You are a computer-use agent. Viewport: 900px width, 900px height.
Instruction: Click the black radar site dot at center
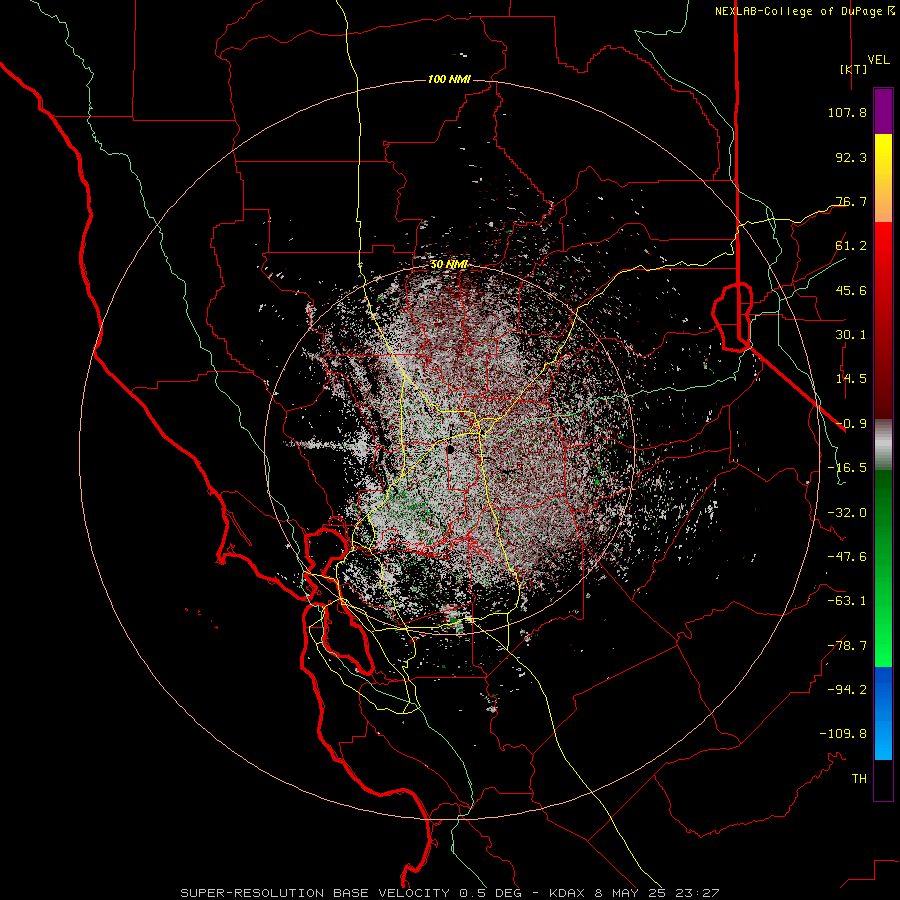pyautogui.click(x=450, y=449)
